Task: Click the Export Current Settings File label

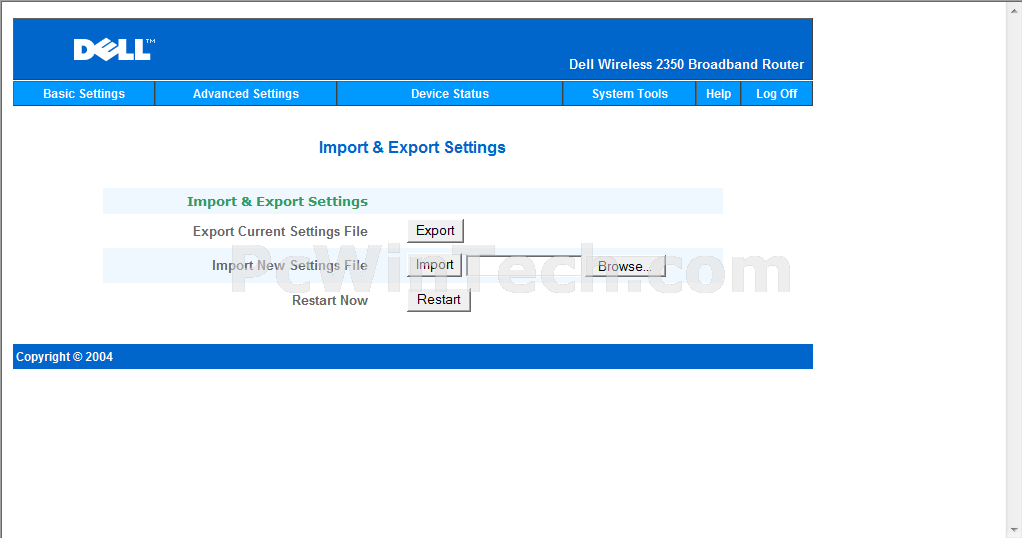Action: pyautogui.click(x=280, y=232)
